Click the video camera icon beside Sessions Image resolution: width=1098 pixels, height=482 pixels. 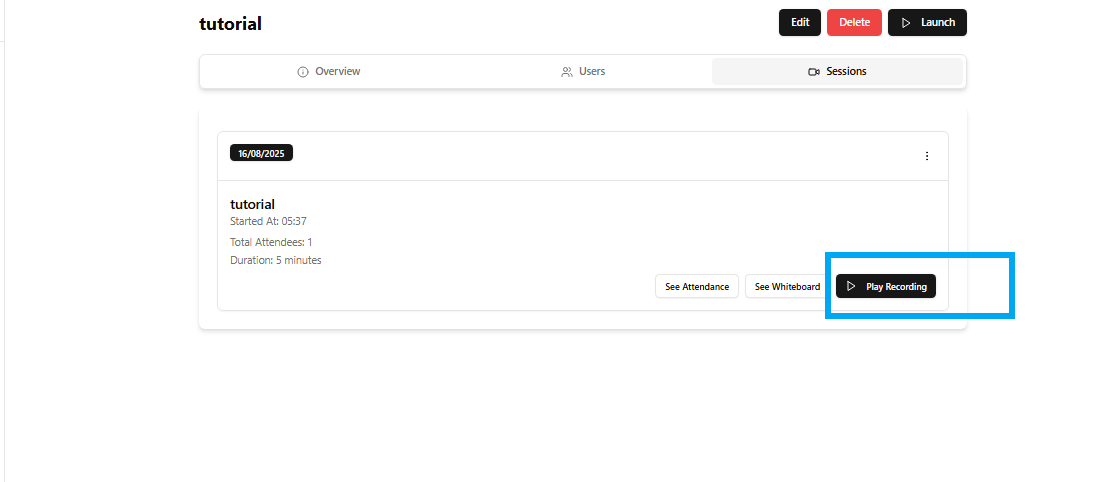814,72
